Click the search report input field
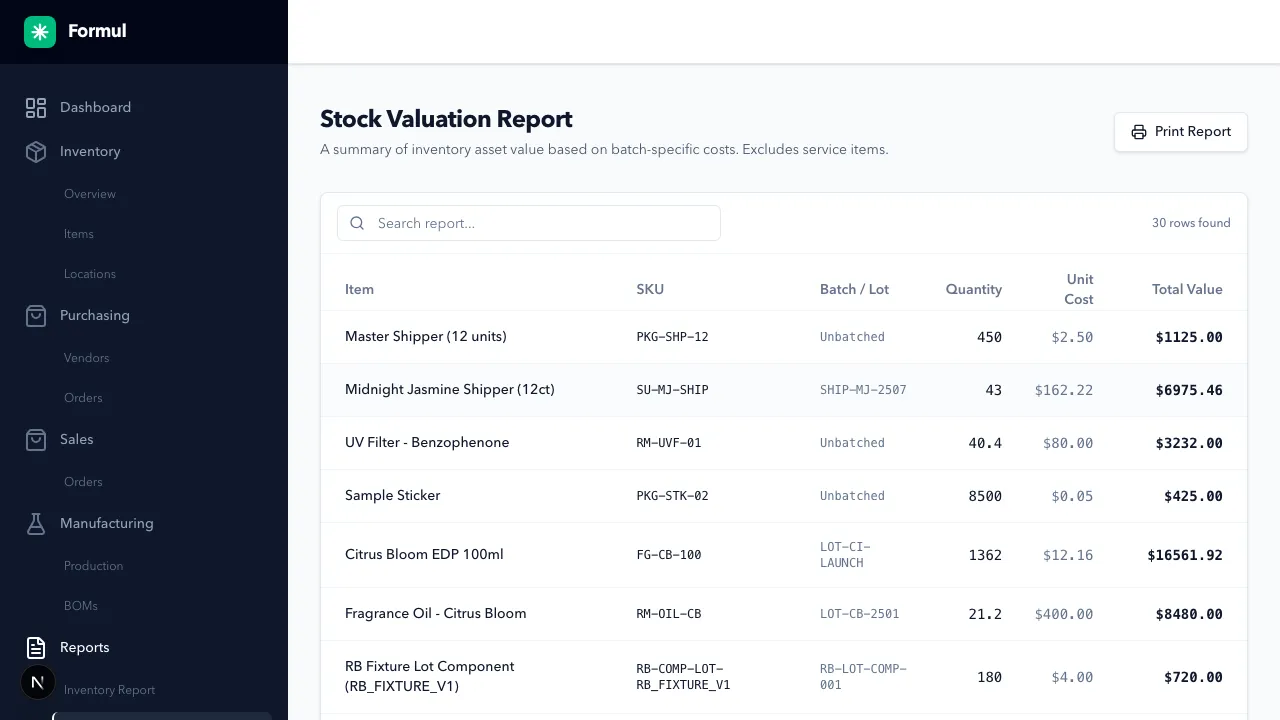 [x=528, y=223]
